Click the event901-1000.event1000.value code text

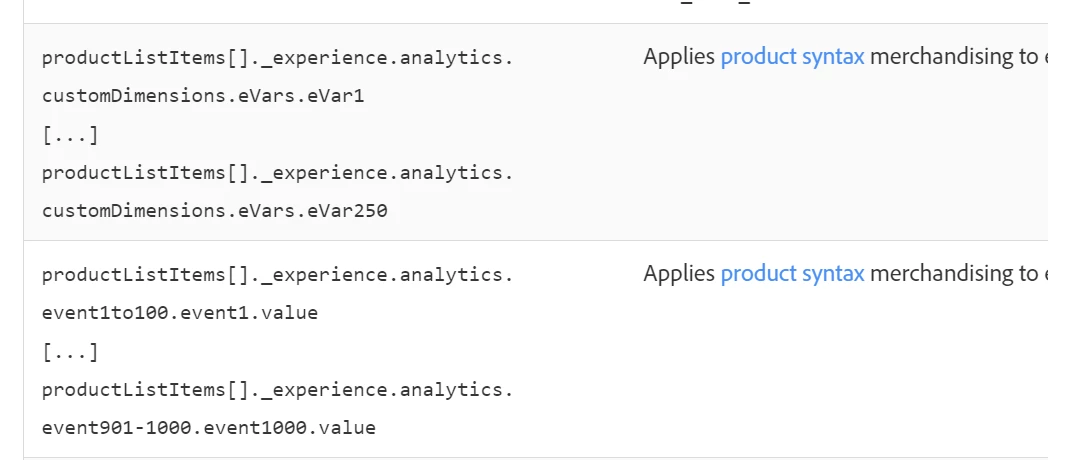coord(209,428)
